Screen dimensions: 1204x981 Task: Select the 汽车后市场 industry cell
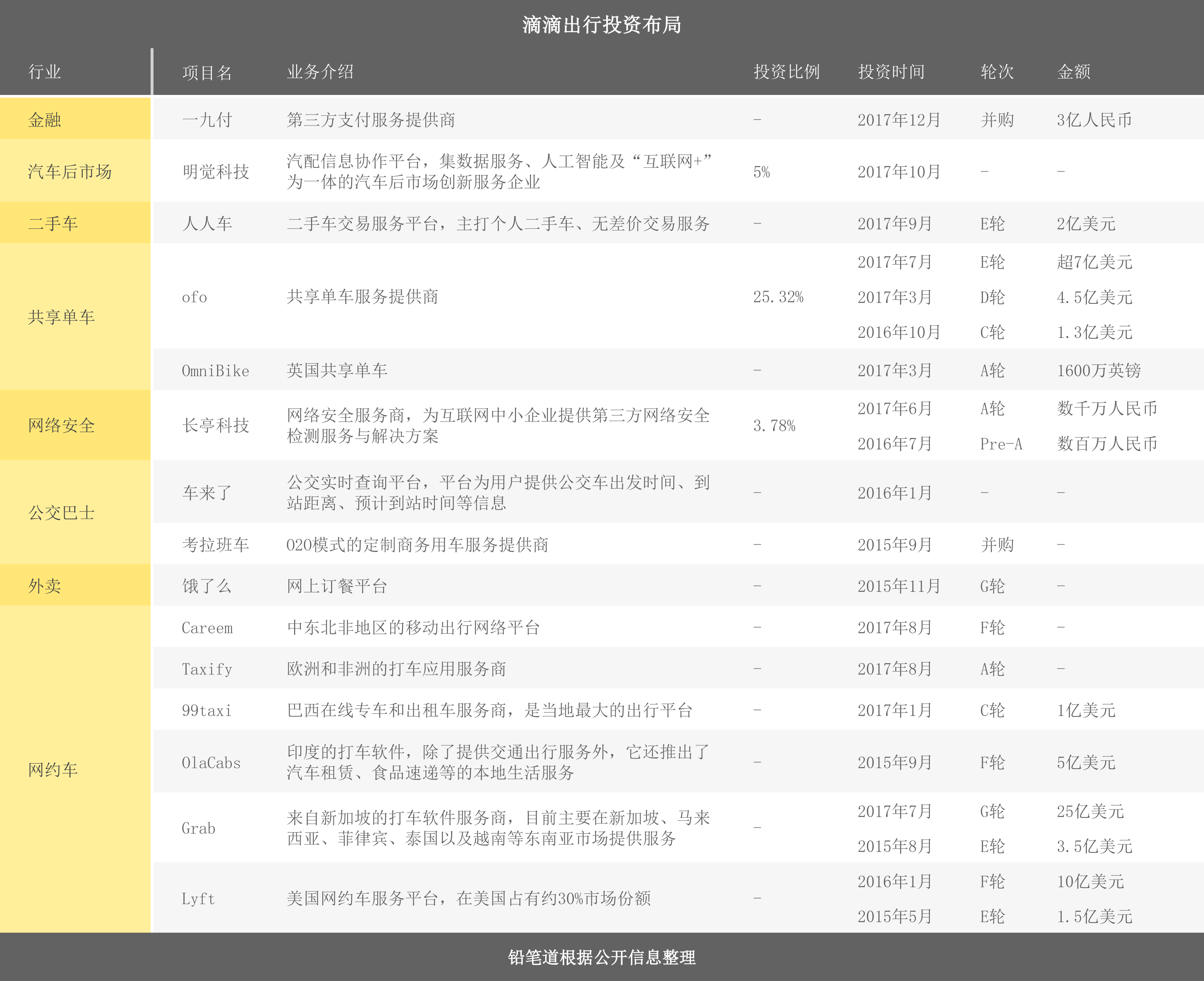pyautogui.click(x=70, y=171)
